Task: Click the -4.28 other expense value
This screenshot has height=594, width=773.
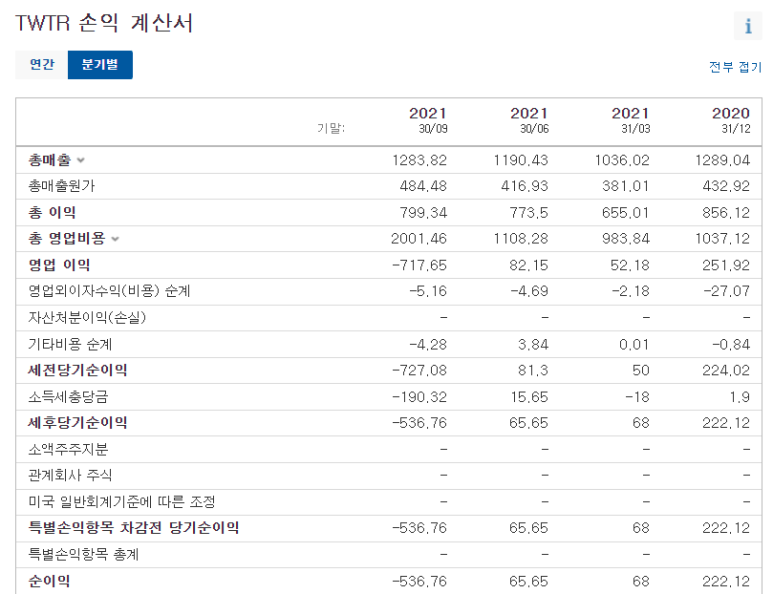Action: tap(428, 345)
